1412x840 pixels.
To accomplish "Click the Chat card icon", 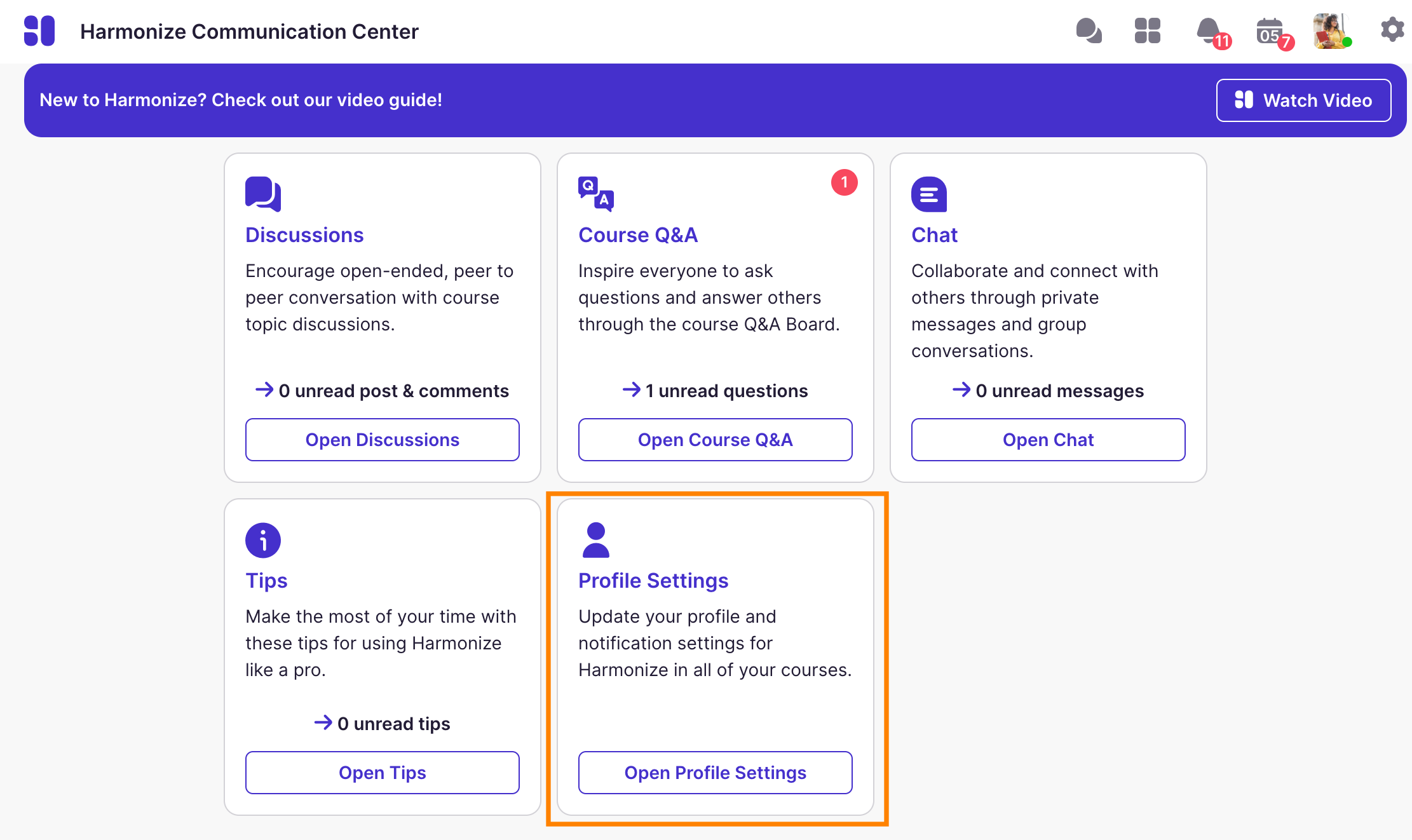I will click(928, 194).
